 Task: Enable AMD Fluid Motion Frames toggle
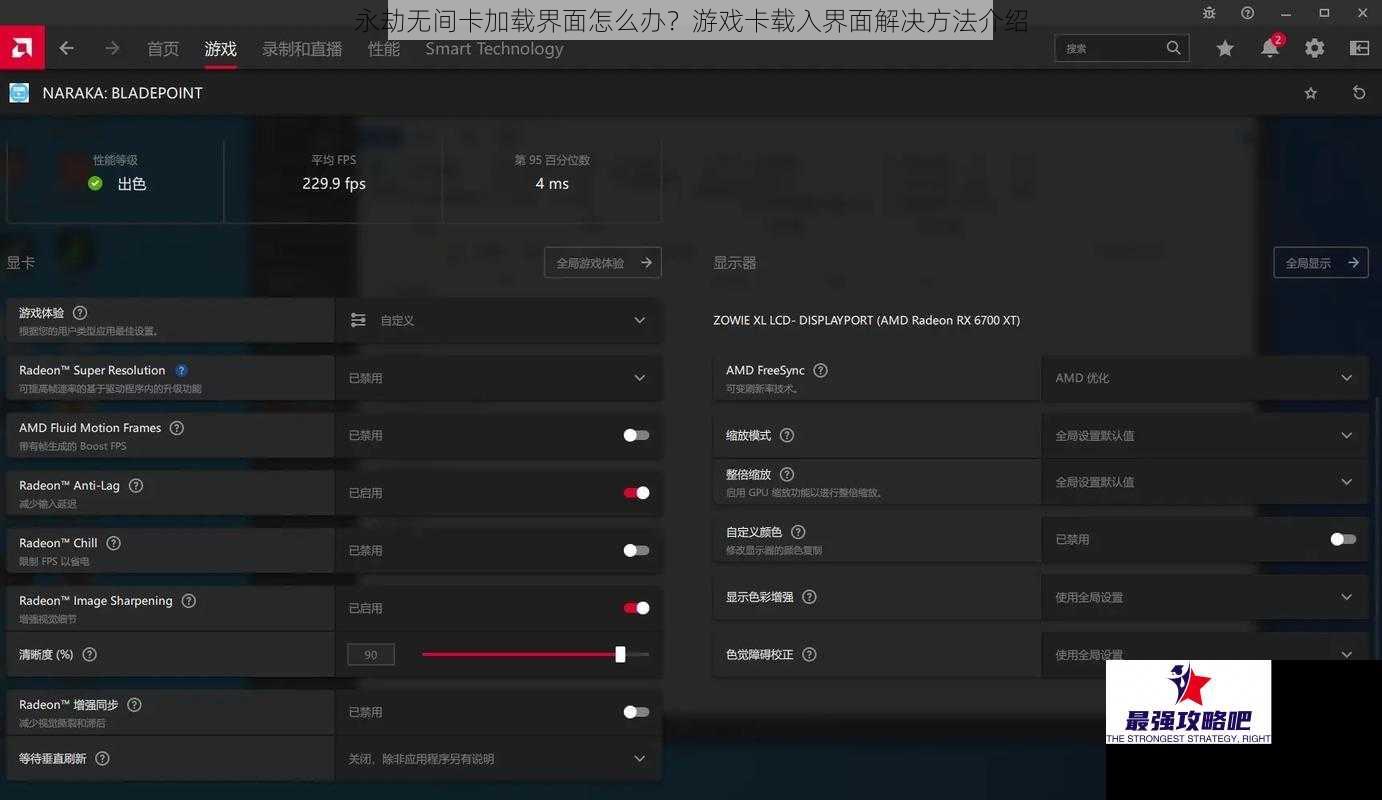[636, 435]
